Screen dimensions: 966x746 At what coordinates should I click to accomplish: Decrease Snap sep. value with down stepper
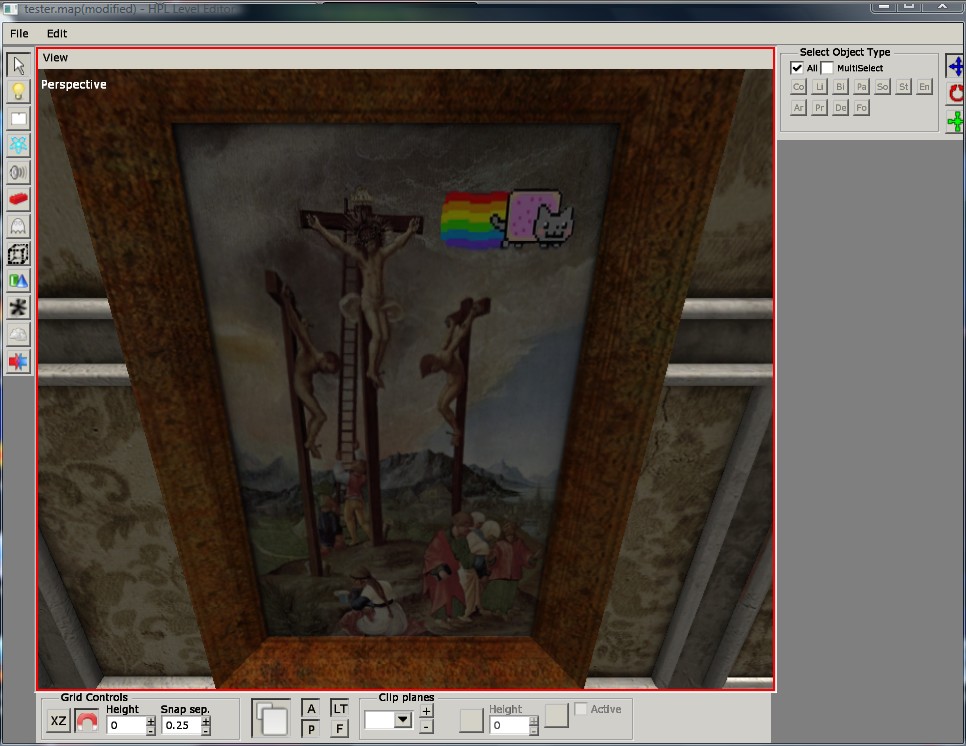[x=206, y=730]
